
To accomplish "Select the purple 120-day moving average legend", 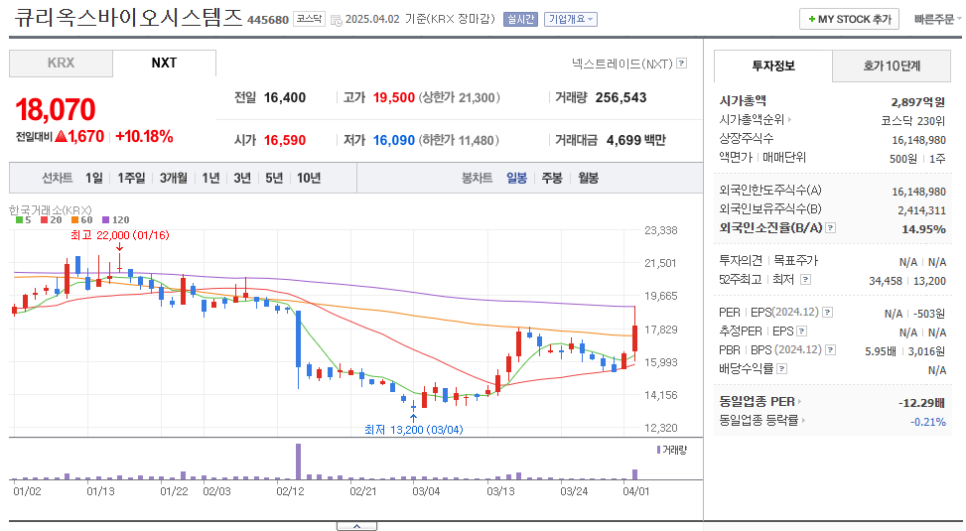I will 116,220.
